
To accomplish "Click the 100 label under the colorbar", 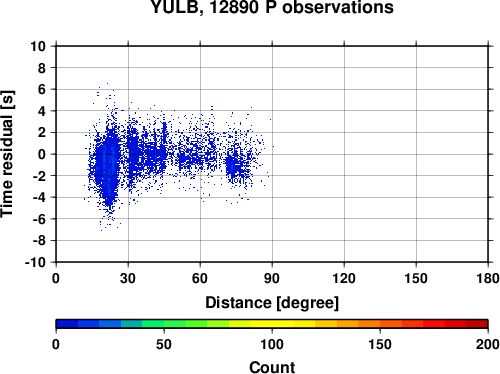I will (x=272, y=344).
